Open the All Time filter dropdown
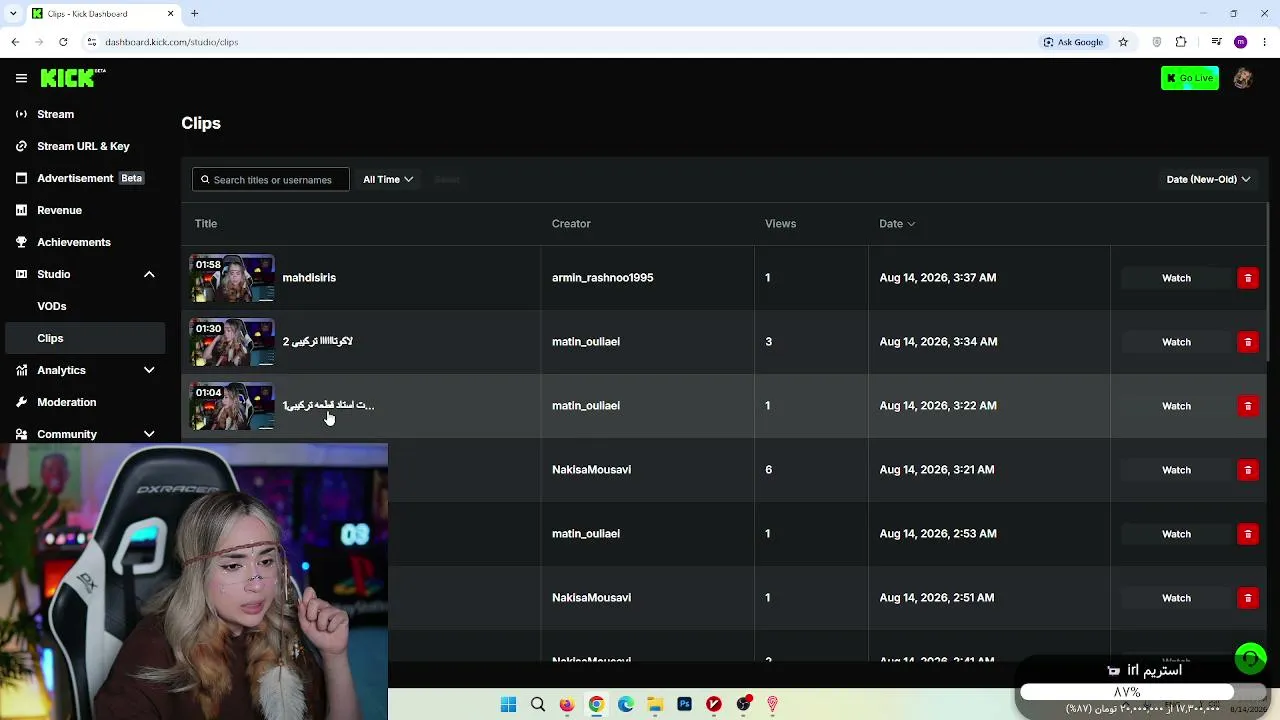1280x720 pixels. tap(388, 180)
